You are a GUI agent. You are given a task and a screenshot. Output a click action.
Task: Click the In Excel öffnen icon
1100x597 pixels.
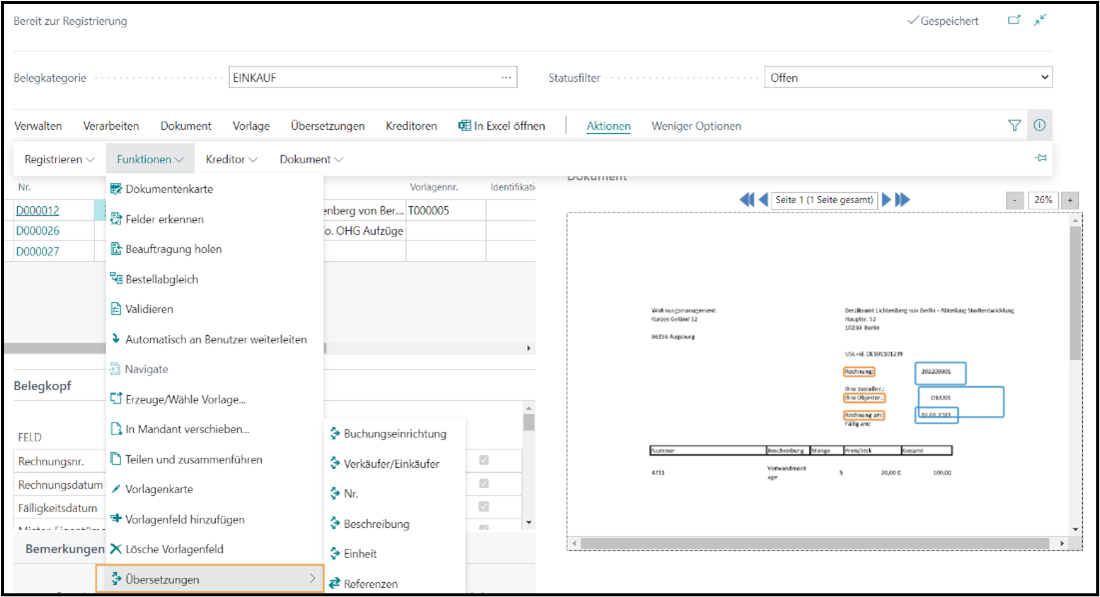[x=464, y=126]
